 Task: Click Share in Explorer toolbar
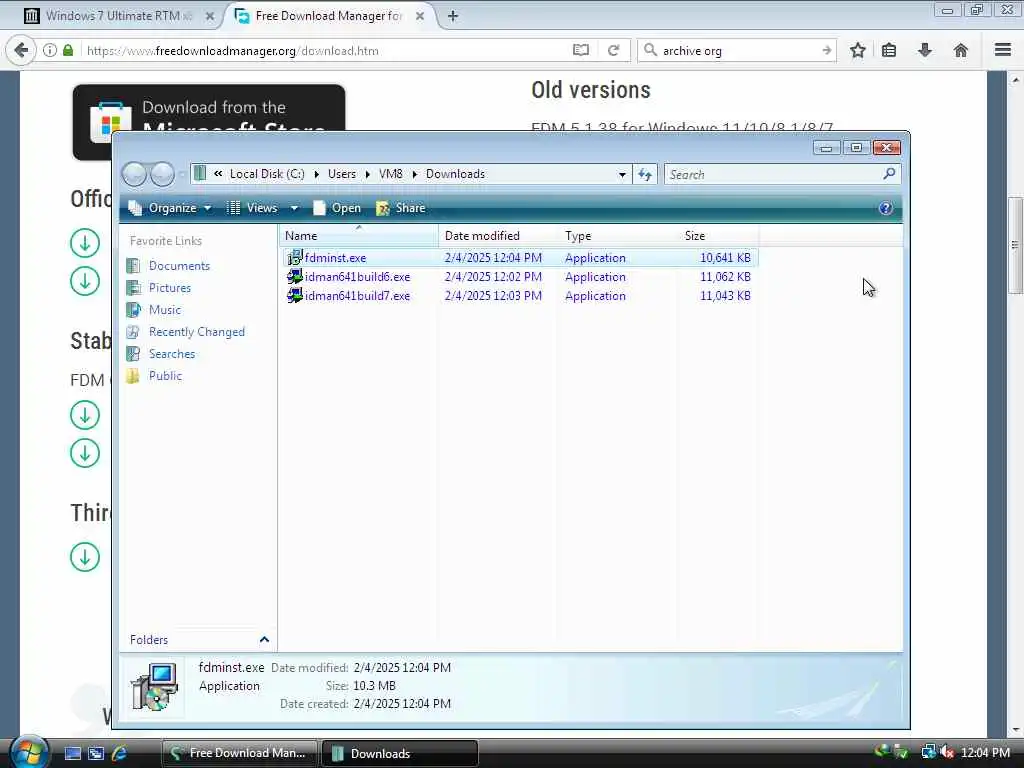point(401,208)
